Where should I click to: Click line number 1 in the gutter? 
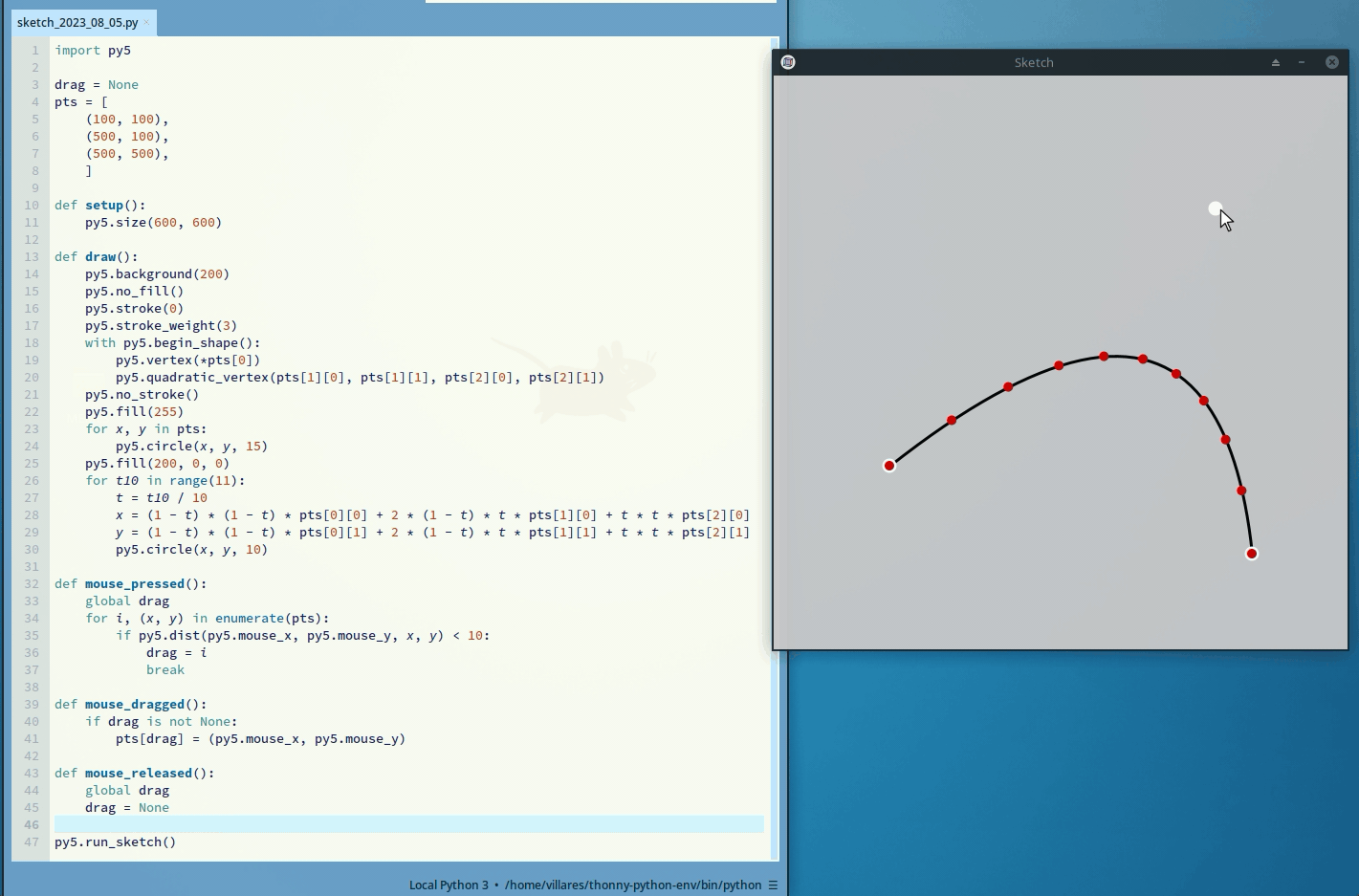(x=34, y=50)
